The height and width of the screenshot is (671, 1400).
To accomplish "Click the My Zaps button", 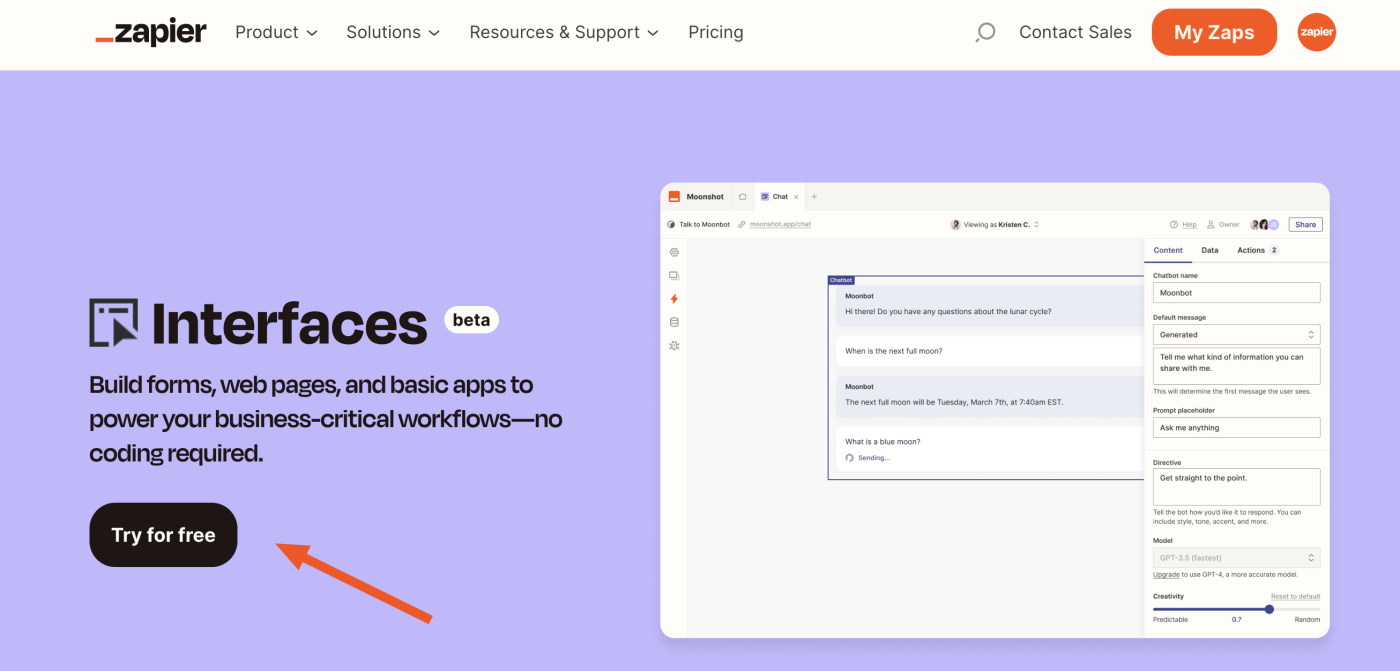I will 1214,32.
